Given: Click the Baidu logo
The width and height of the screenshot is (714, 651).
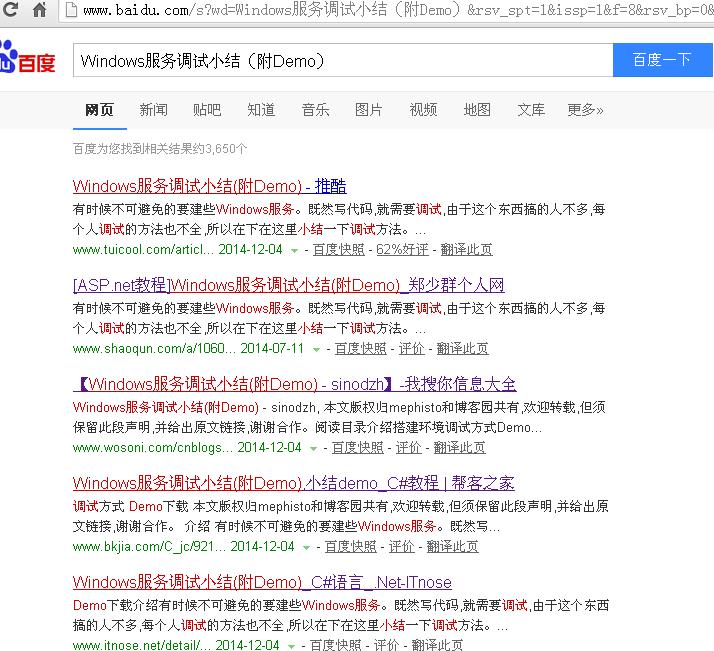Looking at the screenshot, I should tap(27, 57).
